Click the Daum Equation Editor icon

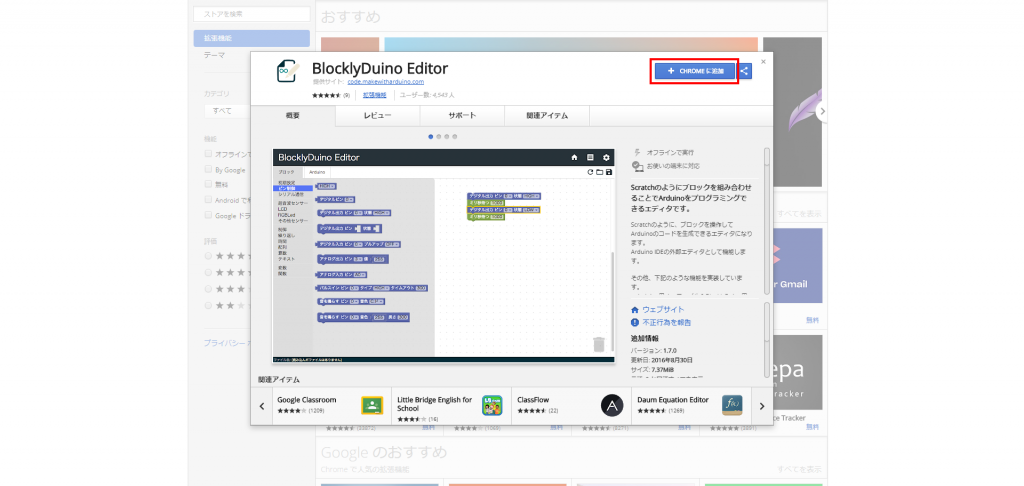tap(731, 405)
